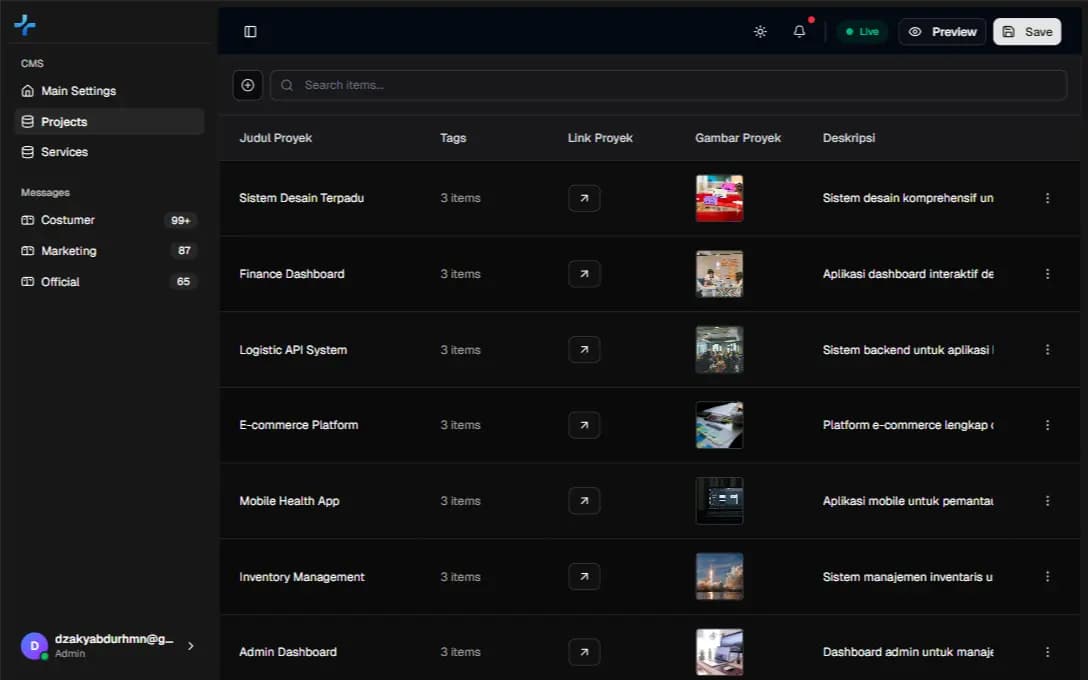The image size is (1088, 680).
Task: Select Projects in sidebar
Action: (x=109, y=121)
